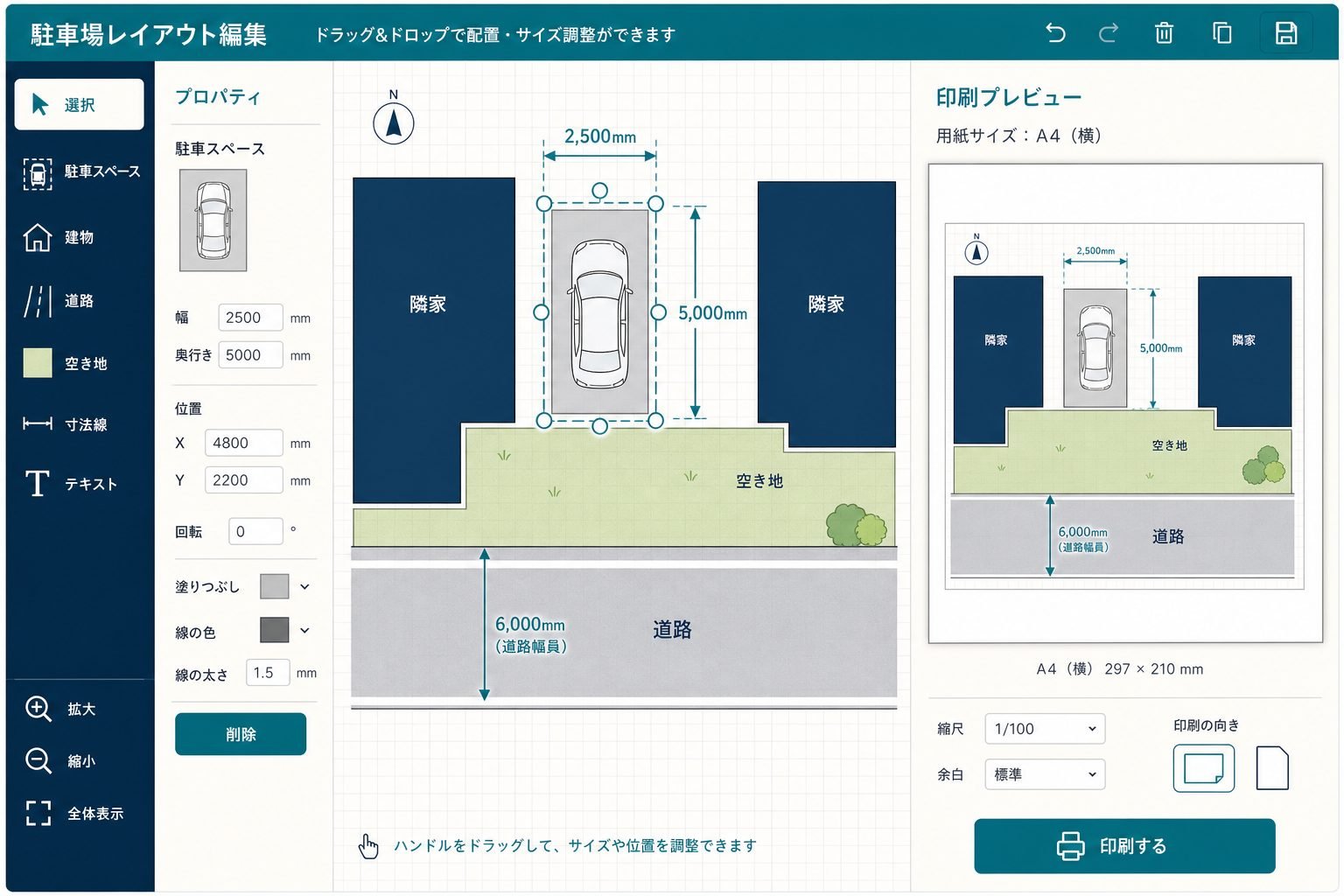Select the right 隣家 building on canvas
This screenshot has width=1344, height=896.
click(826, 304)
